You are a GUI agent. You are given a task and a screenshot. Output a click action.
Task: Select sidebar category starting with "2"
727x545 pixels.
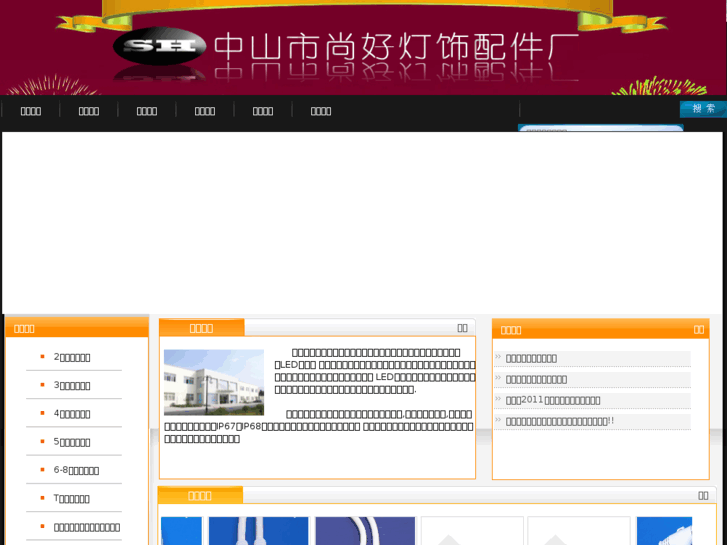click(x=72, y=357)
